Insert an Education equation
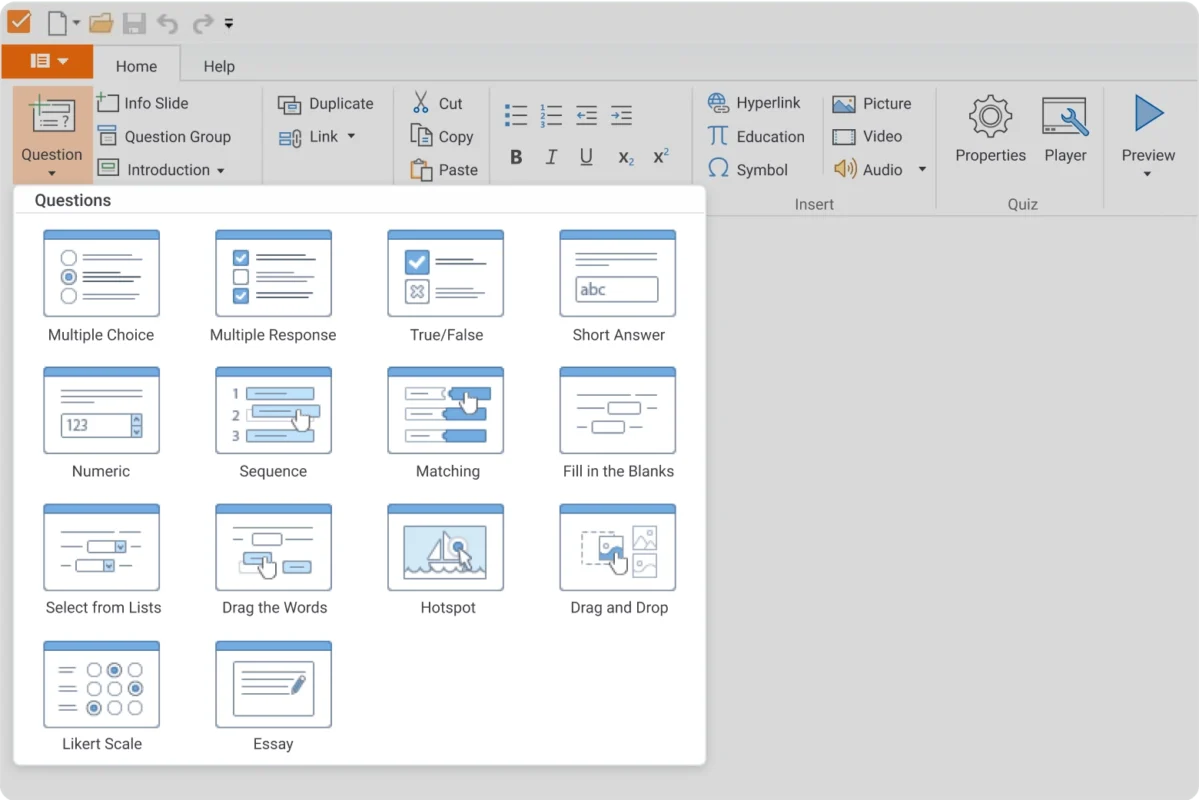 click(755, 136)
